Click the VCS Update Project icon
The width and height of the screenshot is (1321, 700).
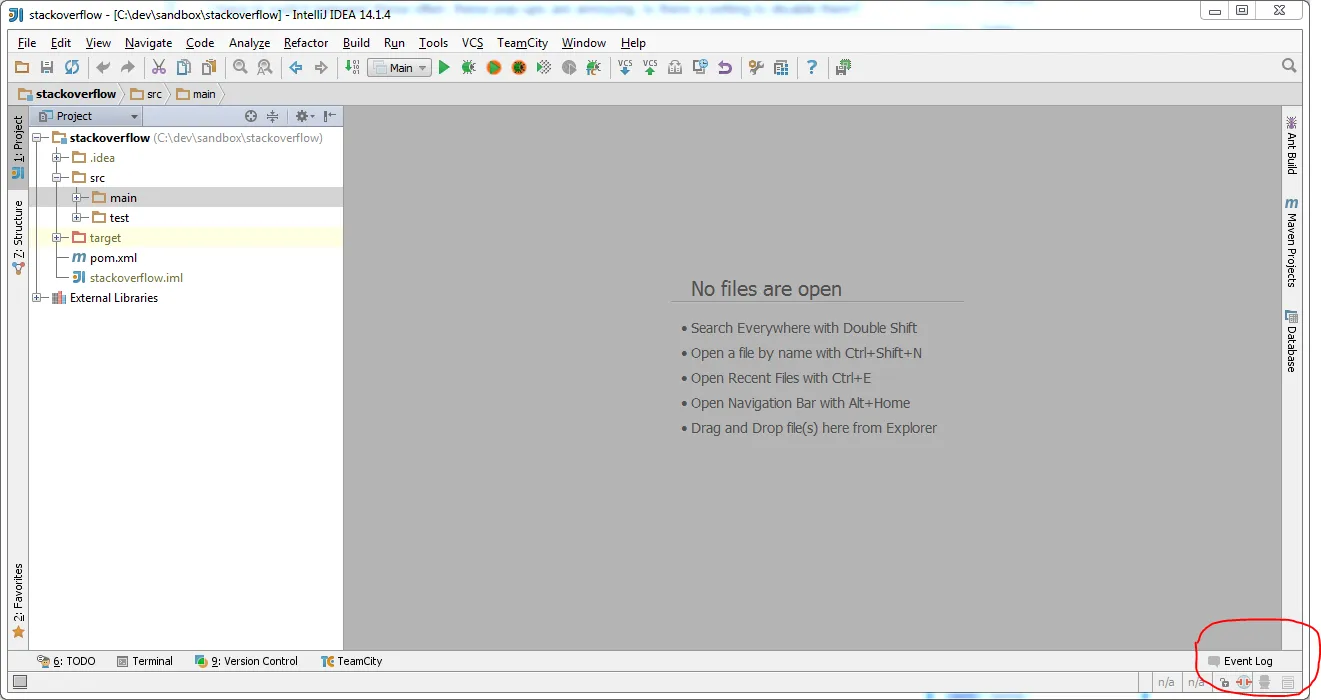[x=625, y=67]
